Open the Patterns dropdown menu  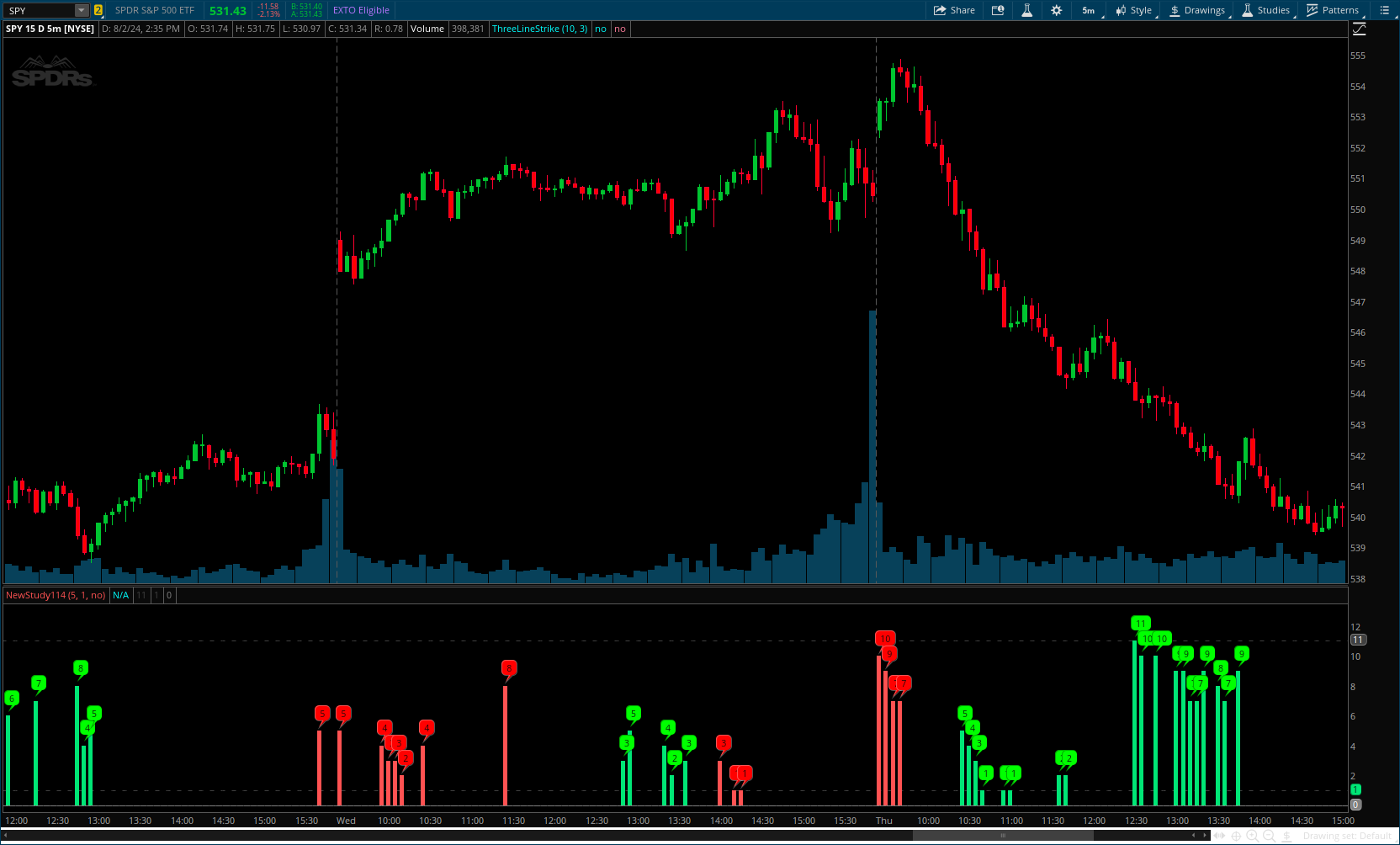pos(1333,10)
